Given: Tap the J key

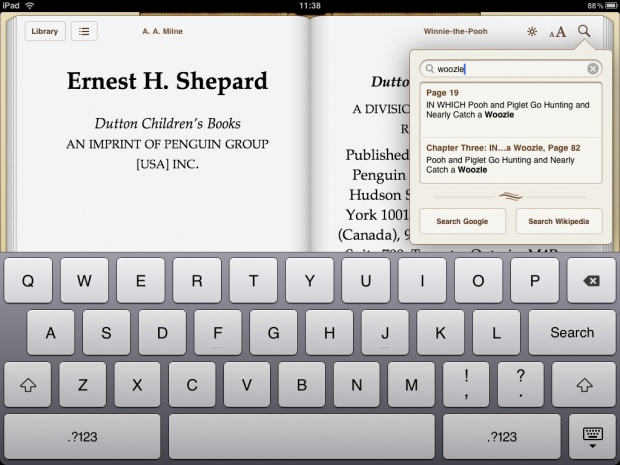Looking at the screenshot, I should coord(385,332).
